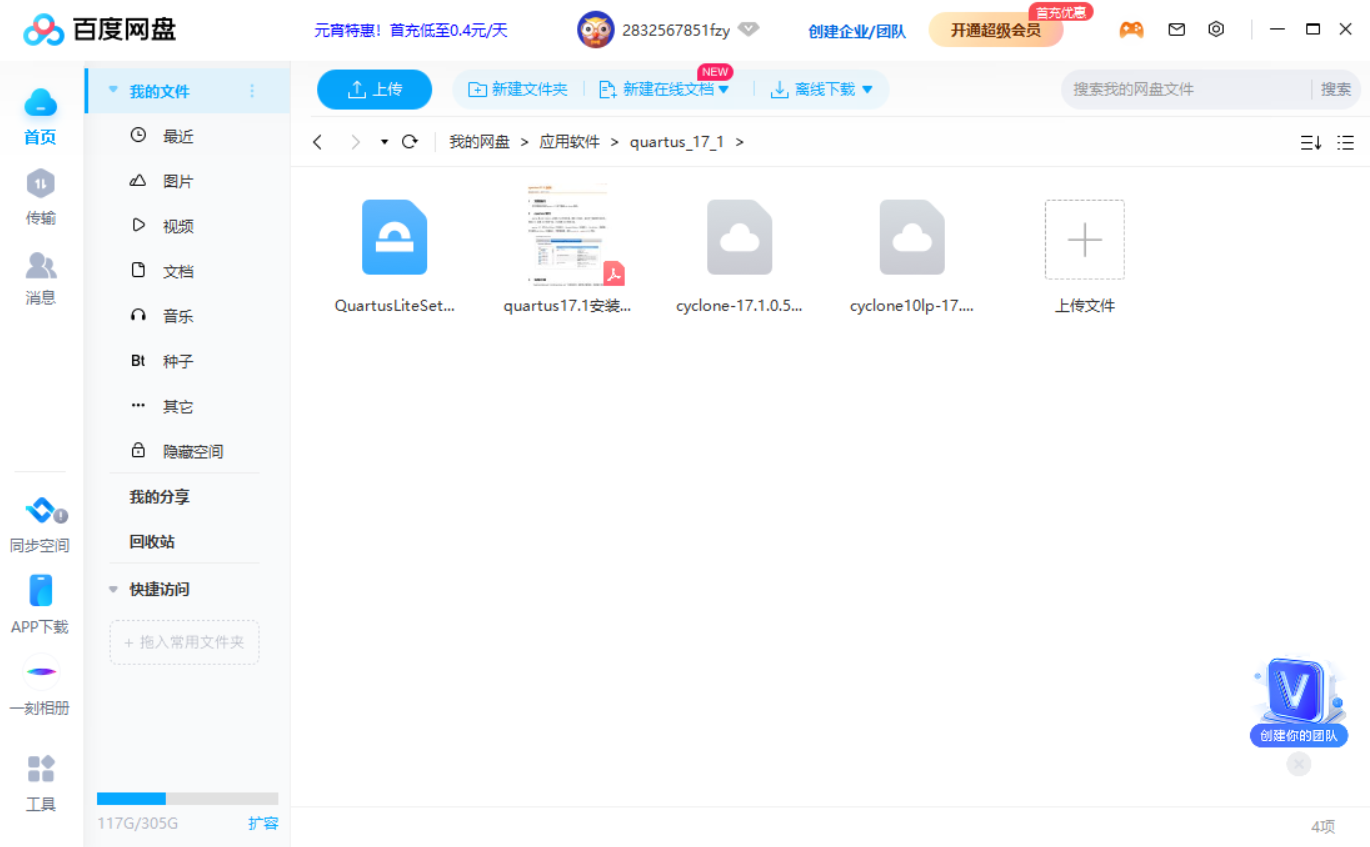
Task: Click the 扩容 expand storage link
Action: pyautogui.click(x=263, y=823)
